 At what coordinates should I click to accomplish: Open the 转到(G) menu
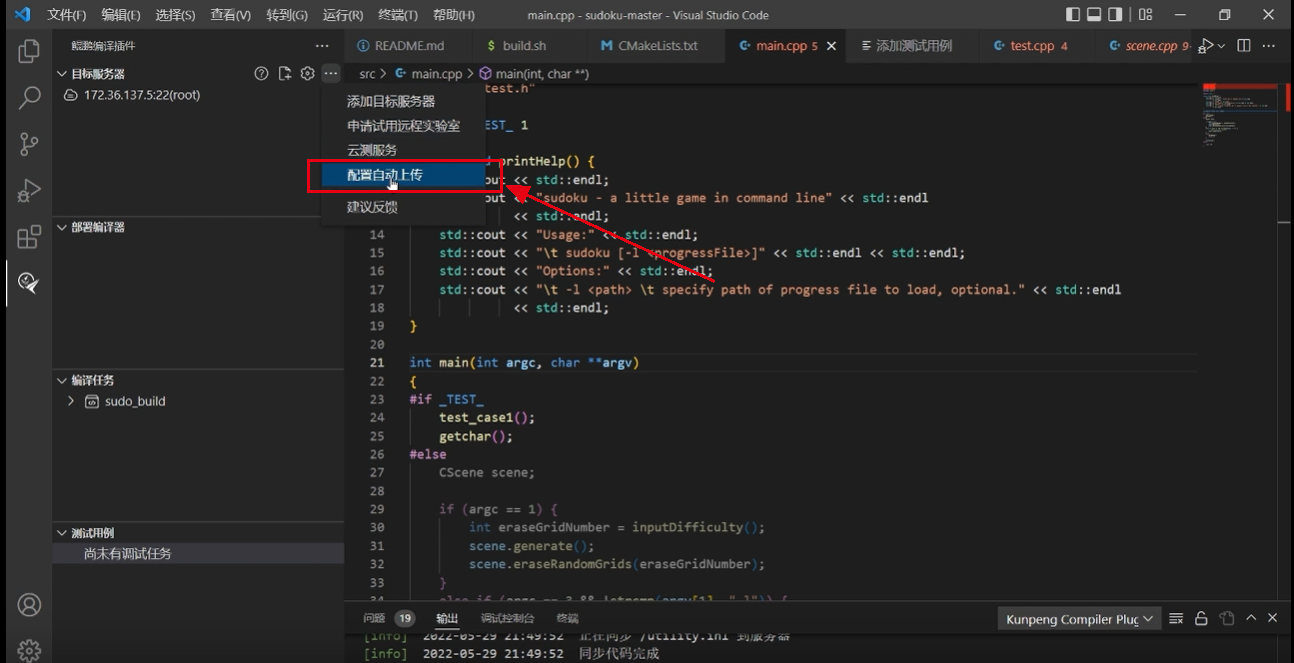(287, 15)
